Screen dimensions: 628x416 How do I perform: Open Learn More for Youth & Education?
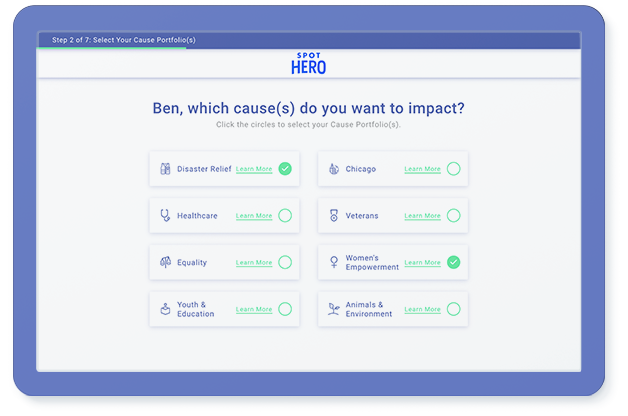[254, 309]
